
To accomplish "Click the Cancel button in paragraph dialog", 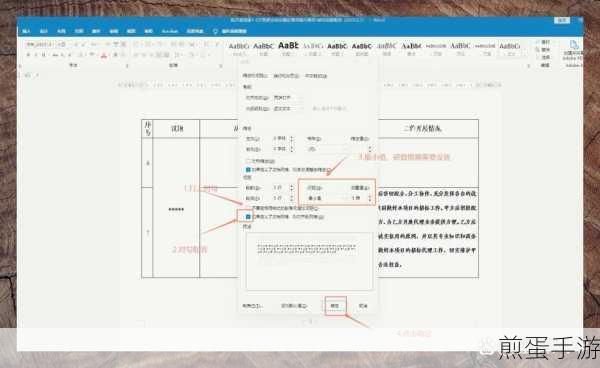I will coord(363,306).
